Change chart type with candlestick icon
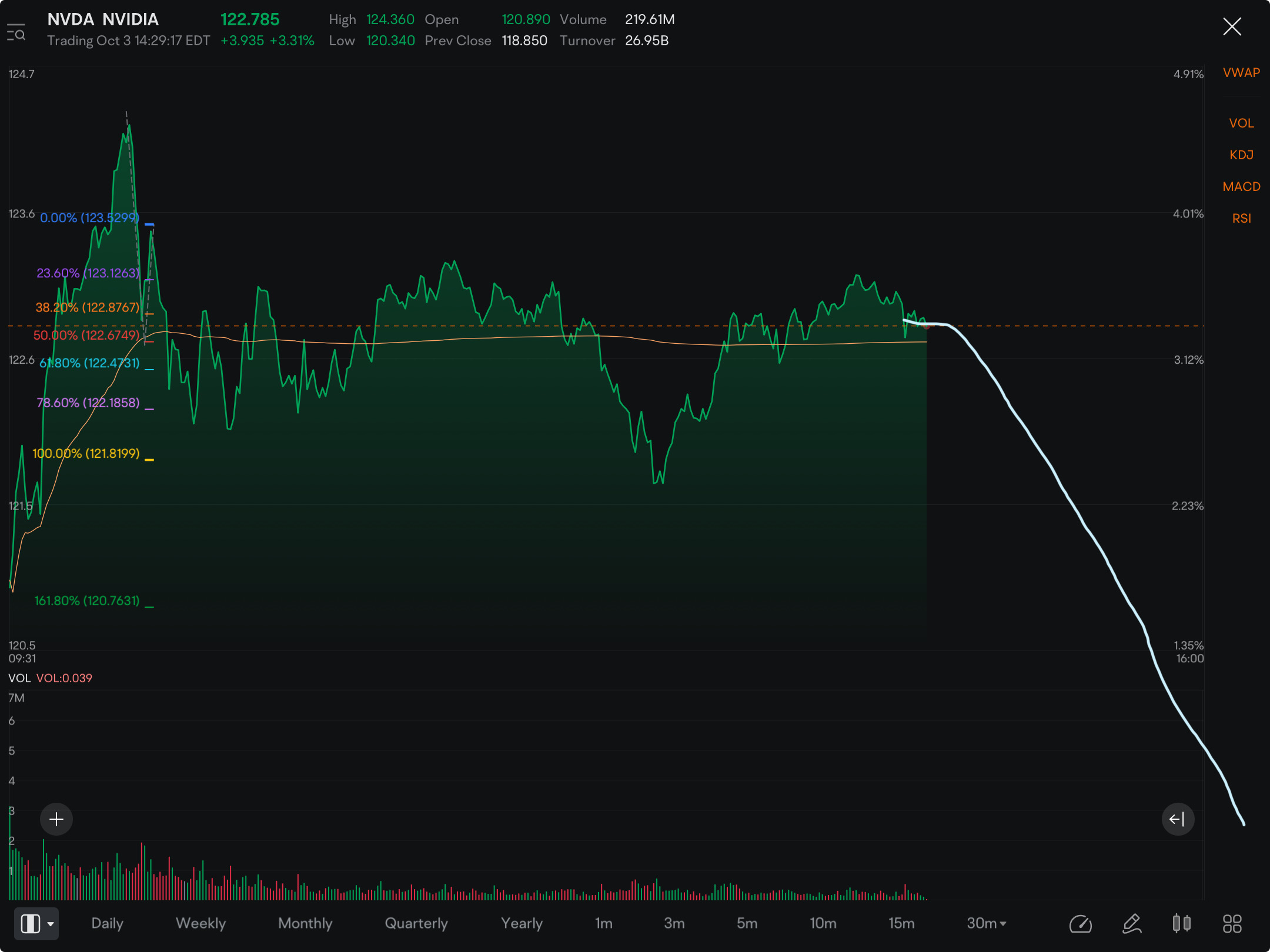The image size is (1270, 952). pyautogui.click(x=1182, y=924)
